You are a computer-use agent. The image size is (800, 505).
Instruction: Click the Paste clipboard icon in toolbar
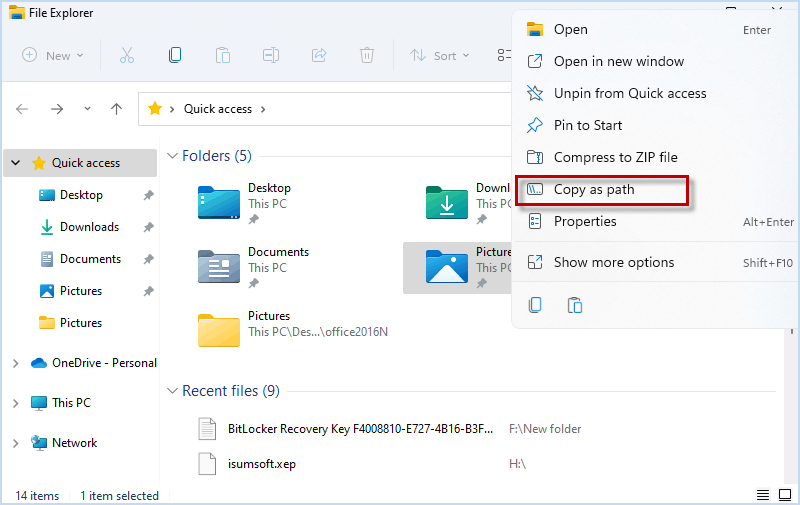pos(223,55)
